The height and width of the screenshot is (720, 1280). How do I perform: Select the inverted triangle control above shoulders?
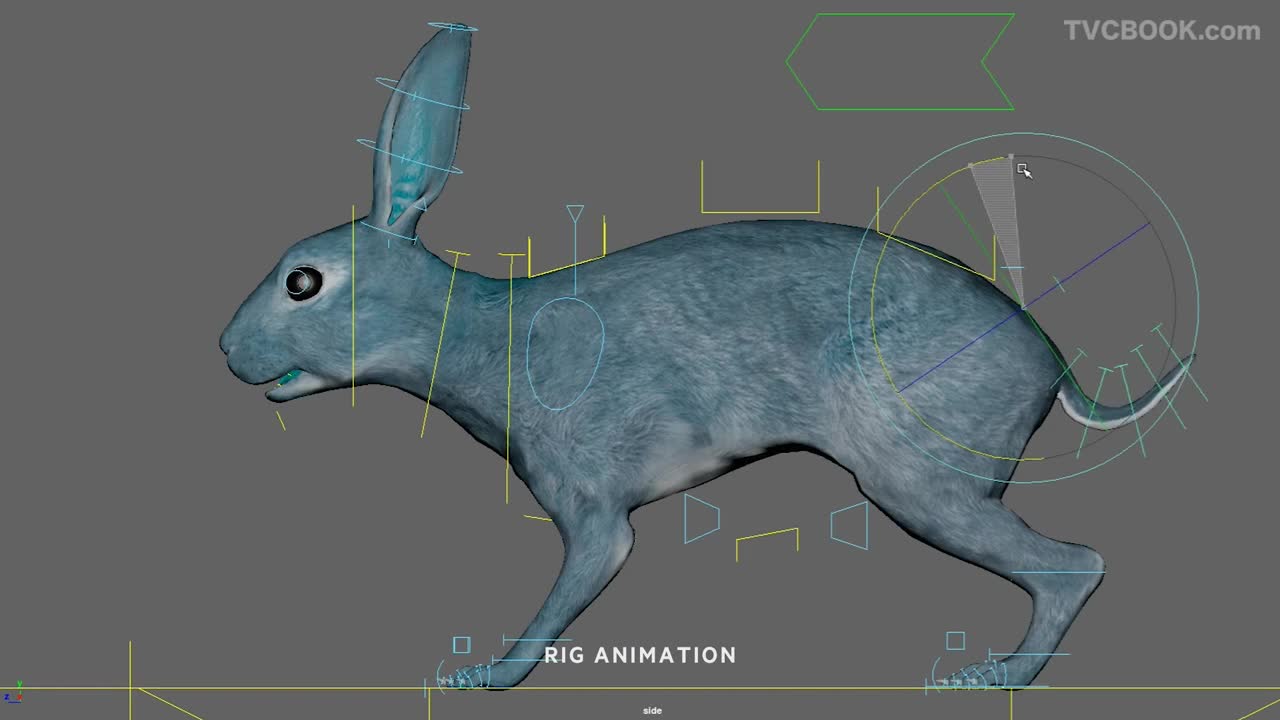point(575,213)
